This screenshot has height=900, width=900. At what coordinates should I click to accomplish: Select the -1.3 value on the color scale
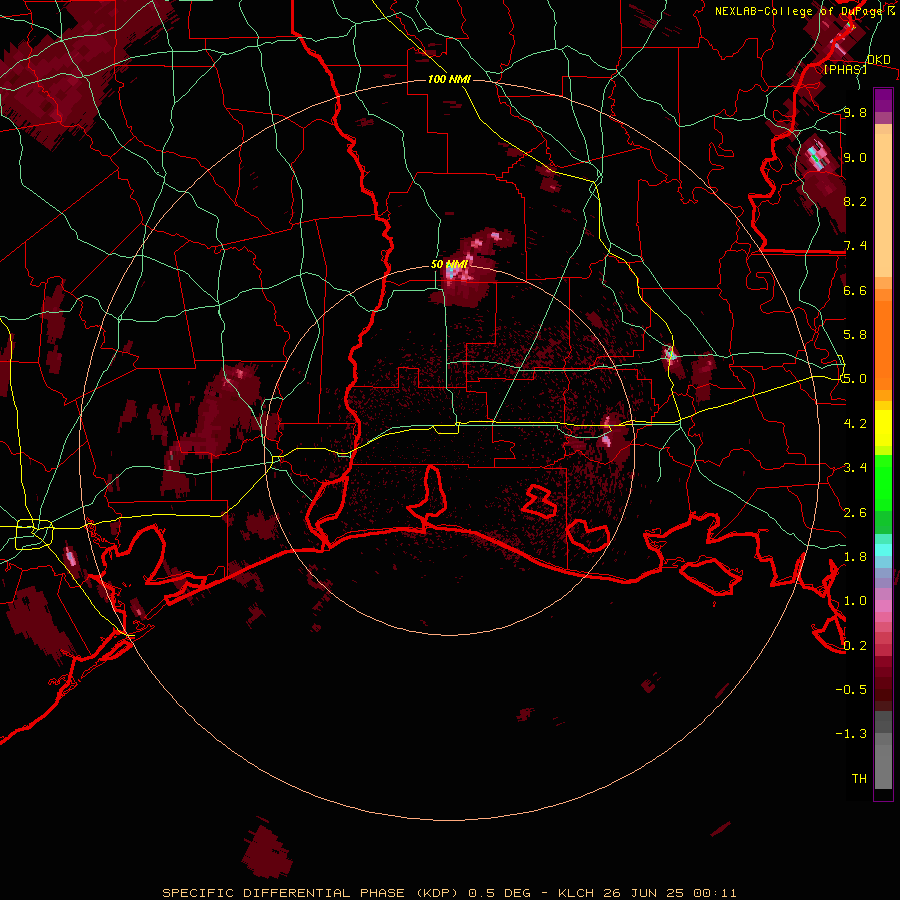tap(851, 734)
